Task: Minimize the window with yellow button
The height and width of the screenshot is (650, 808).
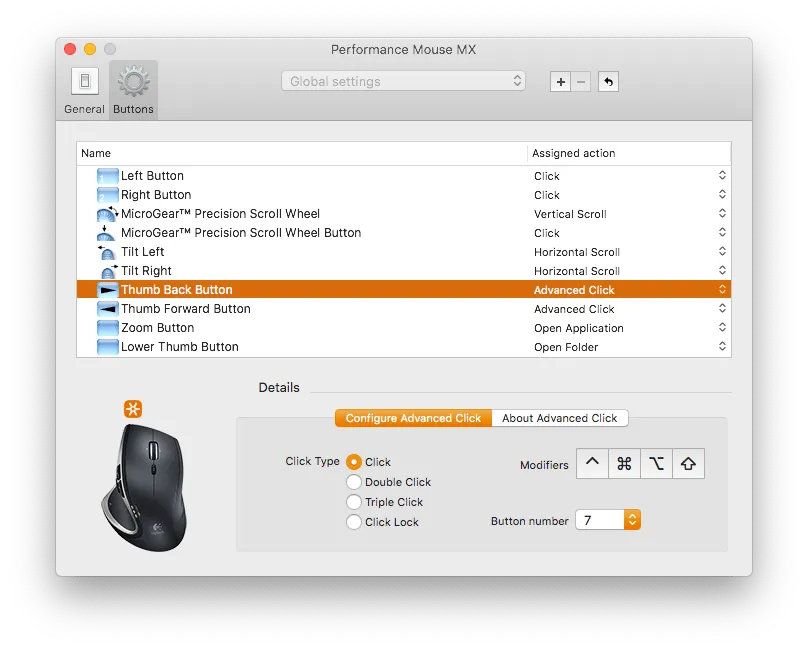Action: (90, 49)
